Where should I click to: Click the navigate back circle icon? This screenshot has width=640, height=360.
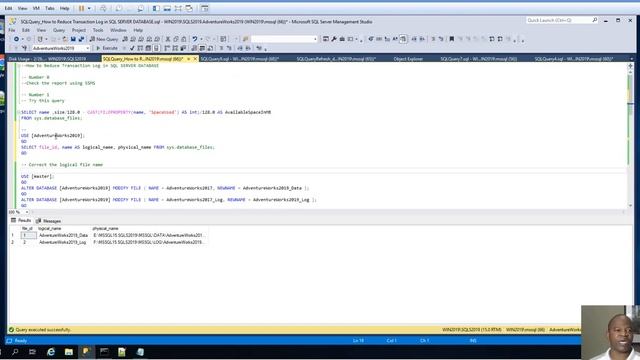click(x=16, y=39)
